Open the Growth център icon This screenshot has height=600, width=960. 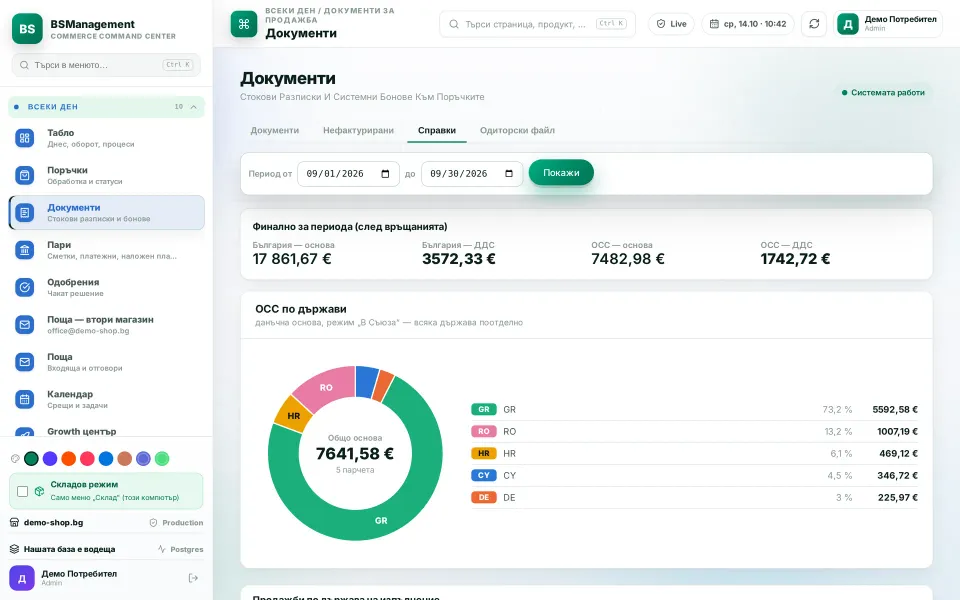(x=24, y=432)
